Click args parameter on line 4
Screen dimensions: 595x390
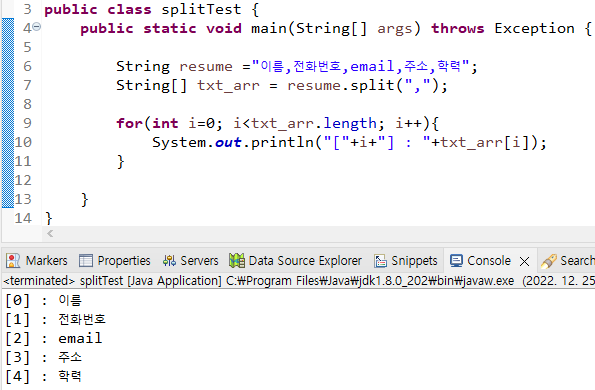[x=395, y=29]
